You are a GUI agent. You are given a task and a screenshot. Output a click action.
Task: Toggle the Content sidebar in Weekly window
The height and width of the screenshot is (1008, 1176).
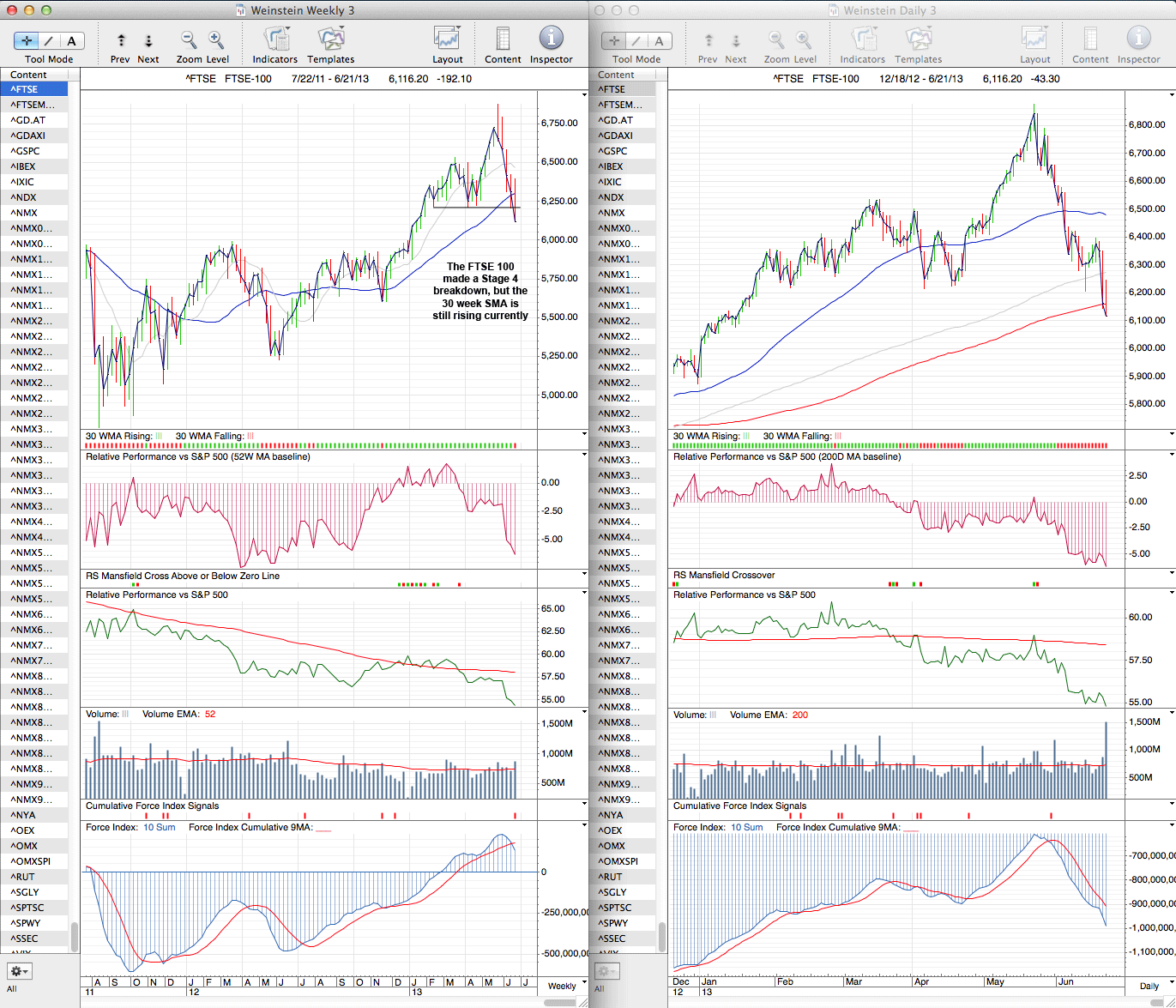click(x=503, y=40)
